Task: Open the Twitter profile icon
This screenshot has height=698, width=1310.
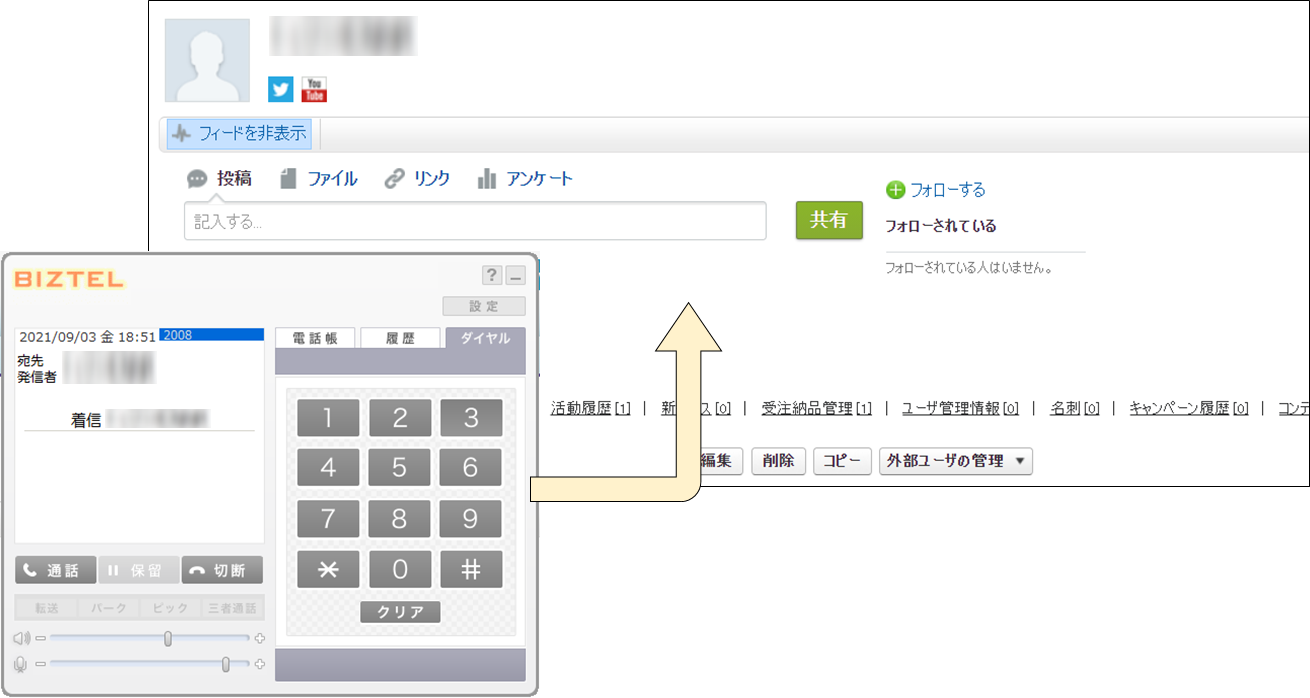Action: (280, 89)
